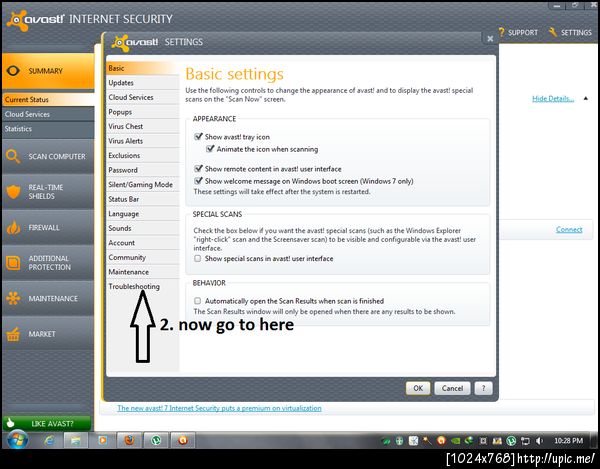Click the volume speaker tray icon
This screenshot has height=469, width=600.
point(540,441)
